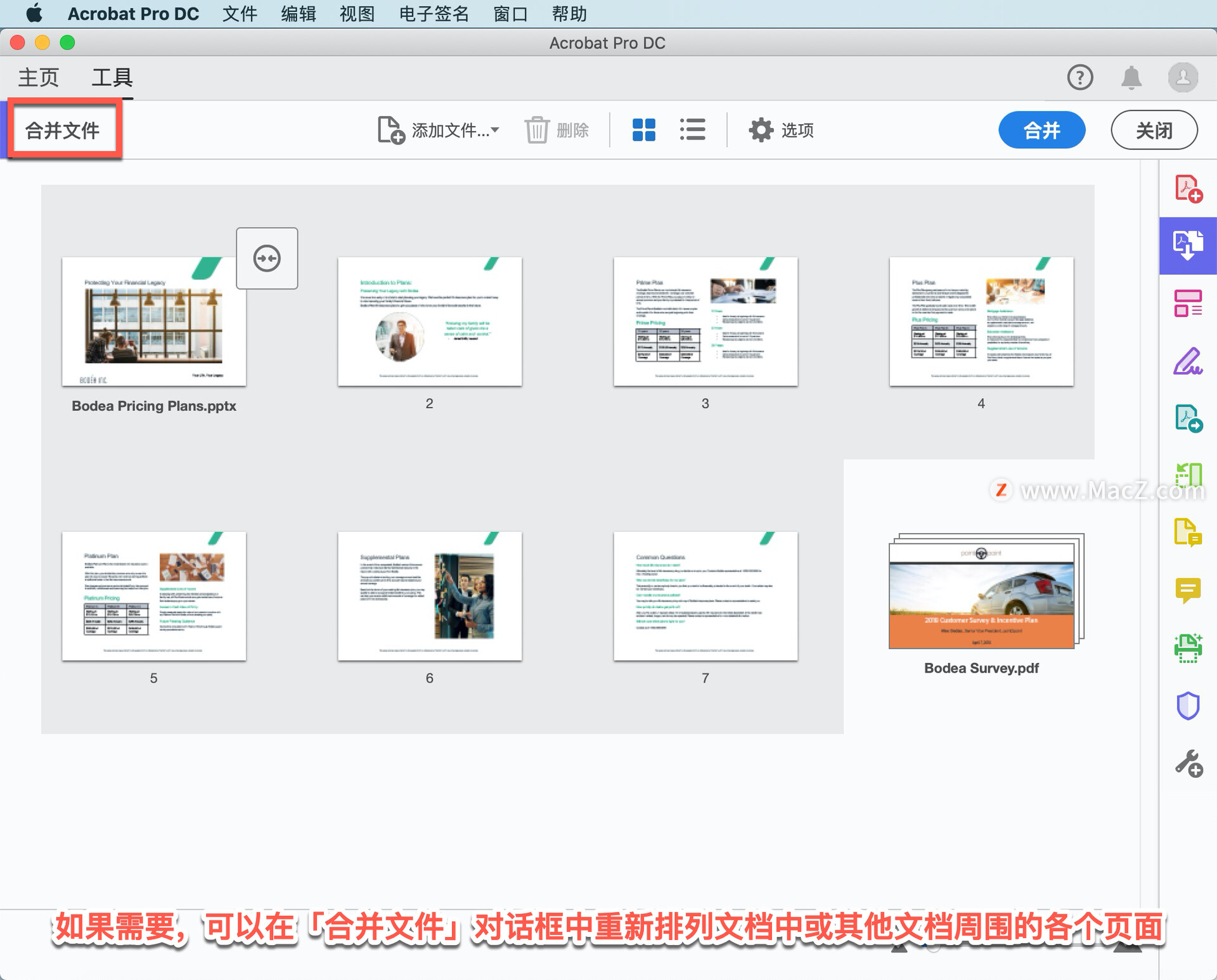Select the Bodea Pricing Plans.pptx cover thumbnail
This screenshot has width=1217, height=980.
(154, 321)
